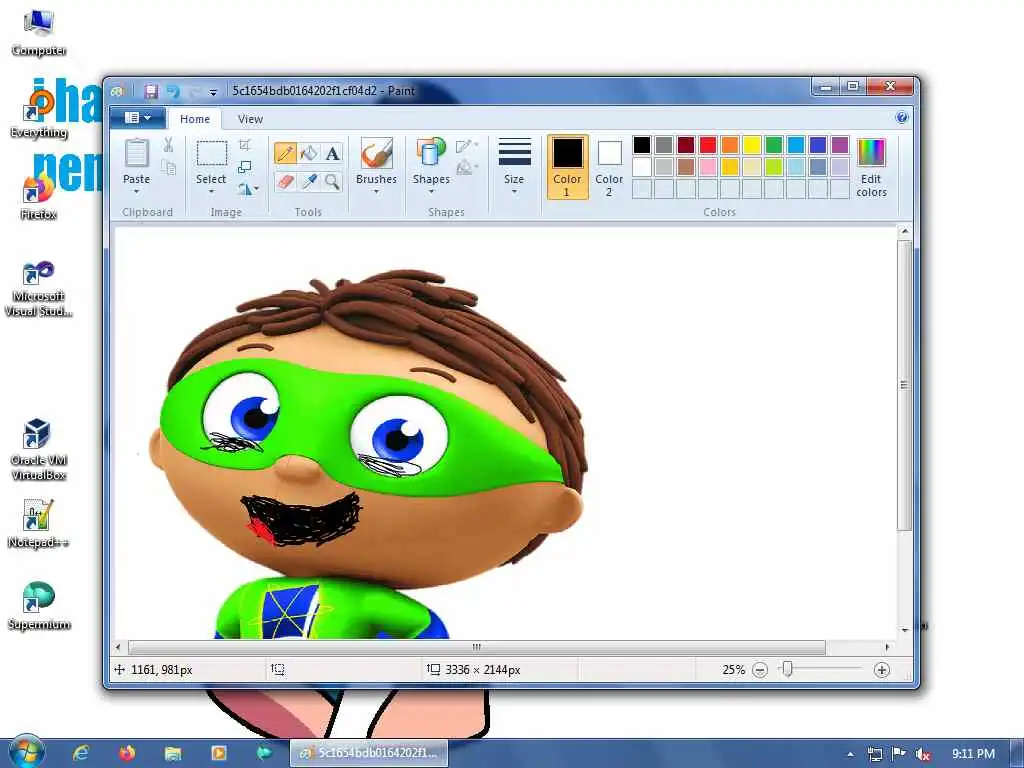Pick the orange color swatch
This screenshot has width=1024, height=768.
729,145
